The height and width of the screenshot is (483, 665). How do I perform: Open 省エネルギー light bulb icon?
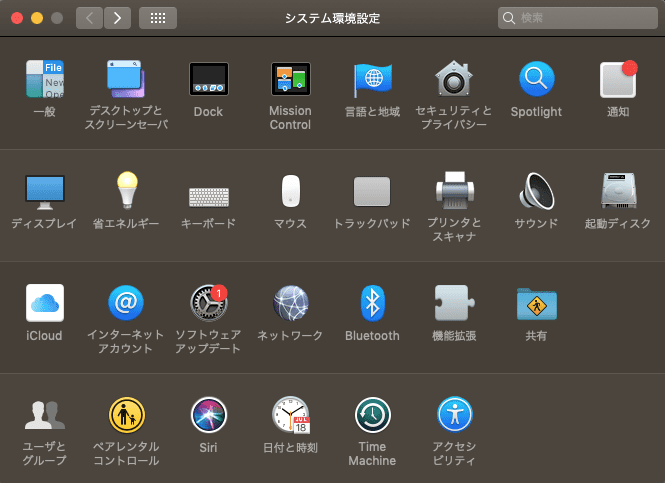(x=127, y=190)
